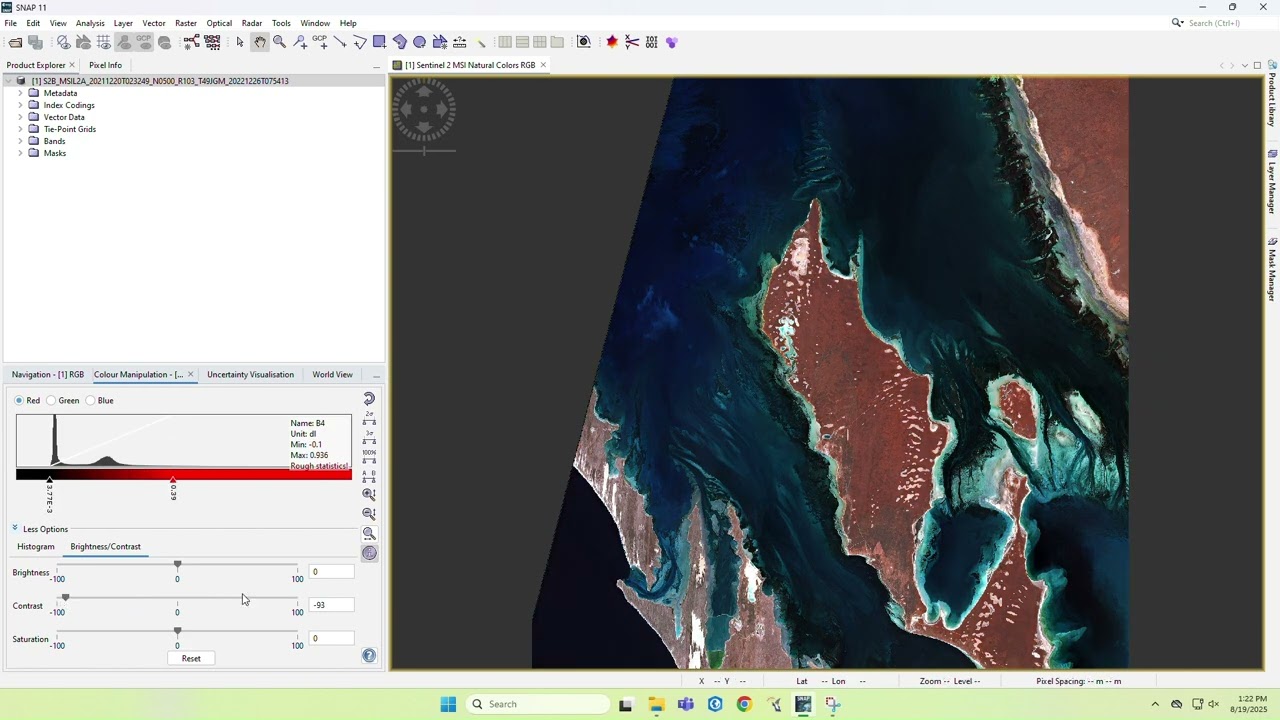
Task: Open the Optical menu
Action: coord(219,23)
